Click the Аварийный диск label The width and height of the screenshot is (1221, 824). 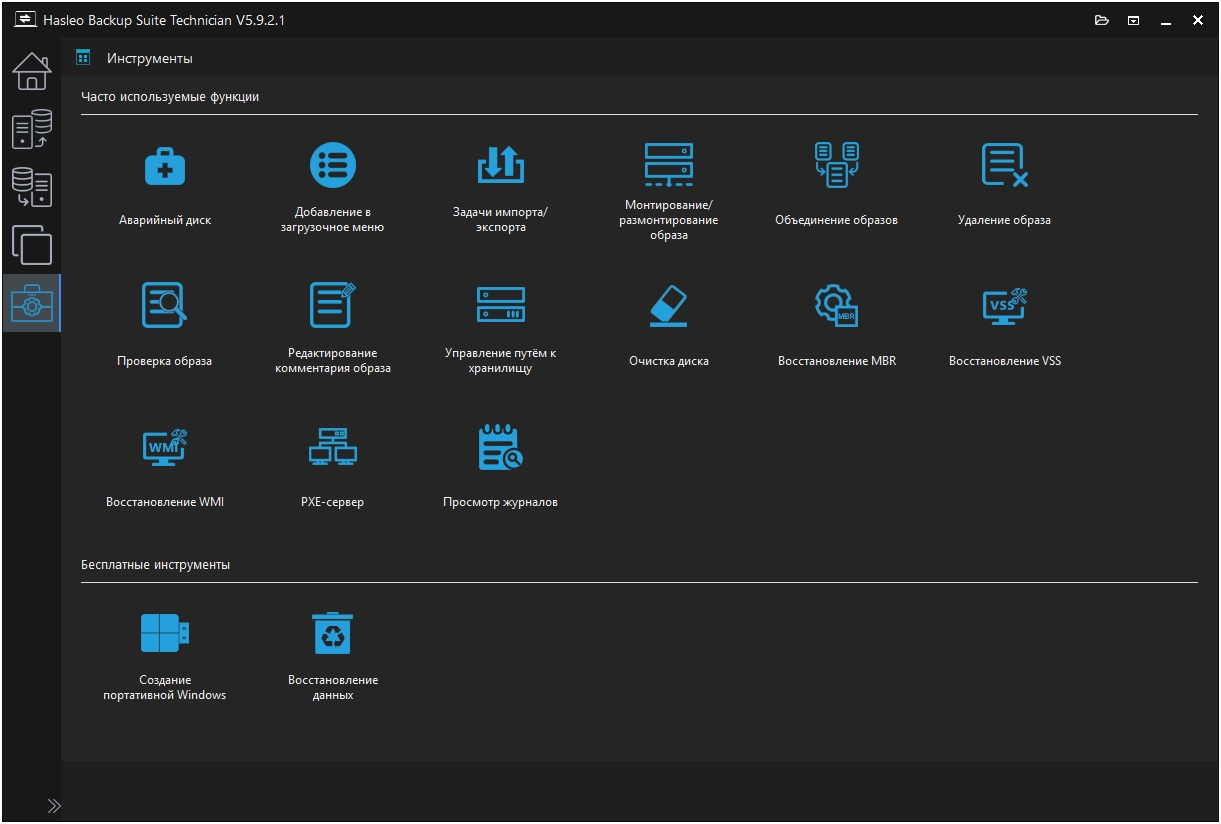tap(165, 220)
